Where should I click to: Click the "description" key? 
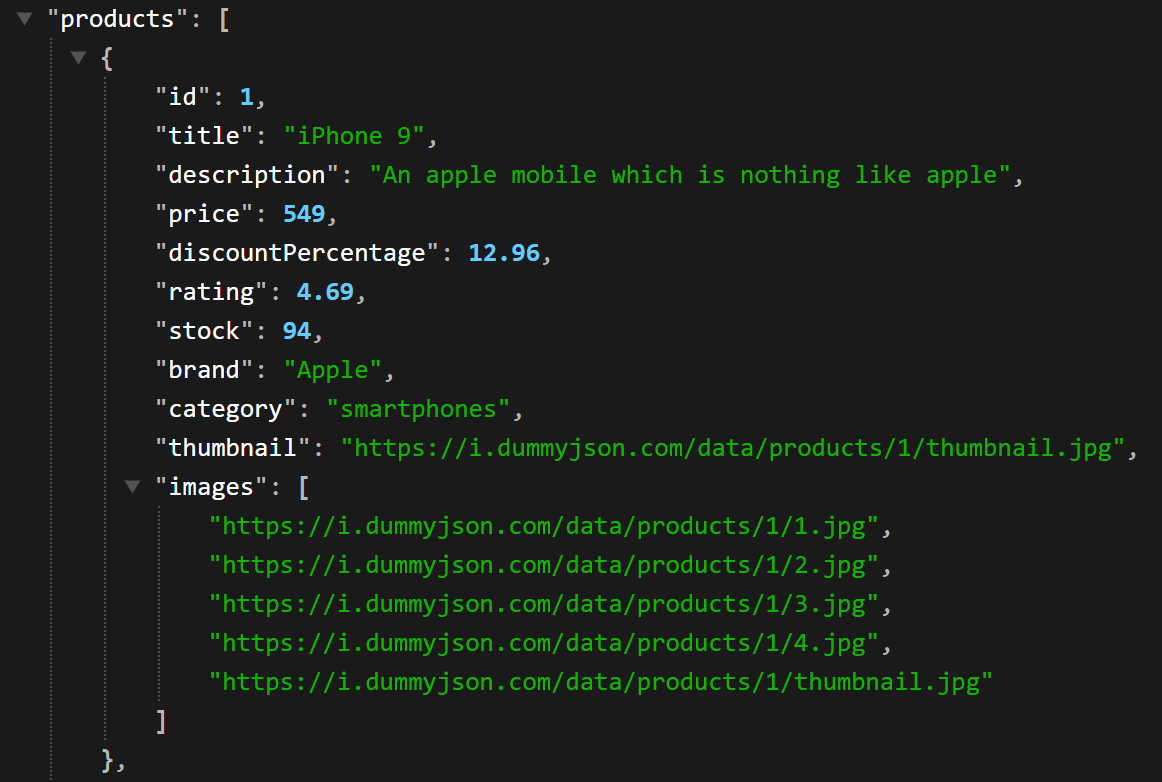click(x=247, y=175)
